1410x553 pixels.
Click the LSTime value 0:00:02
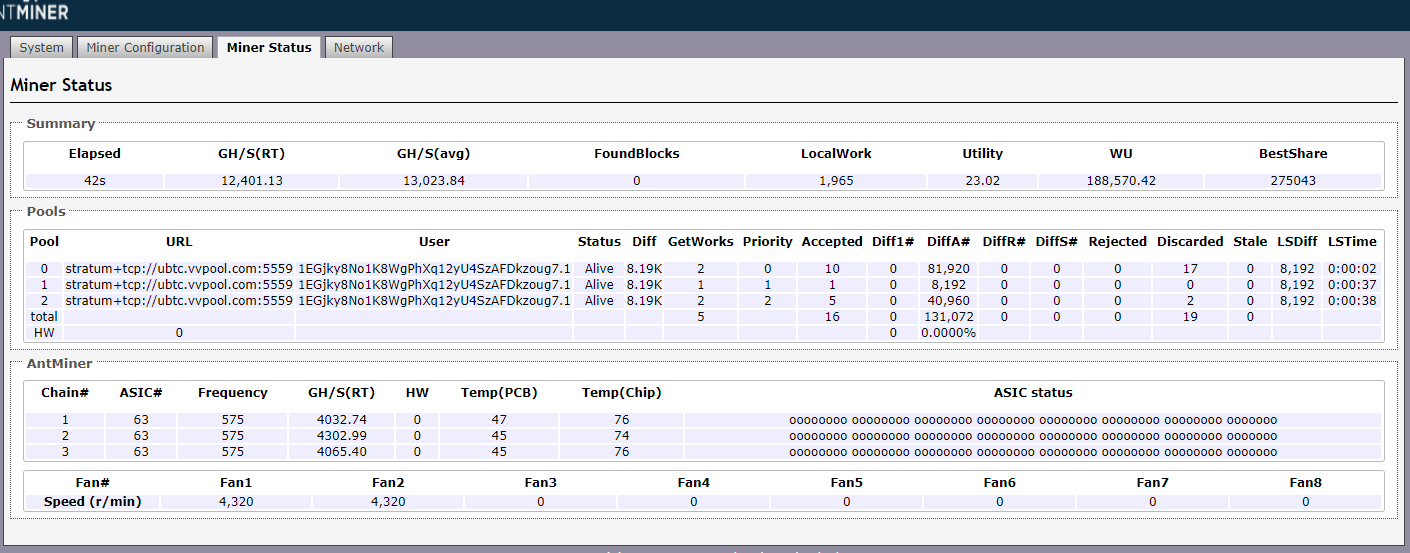coord(1351,269)
